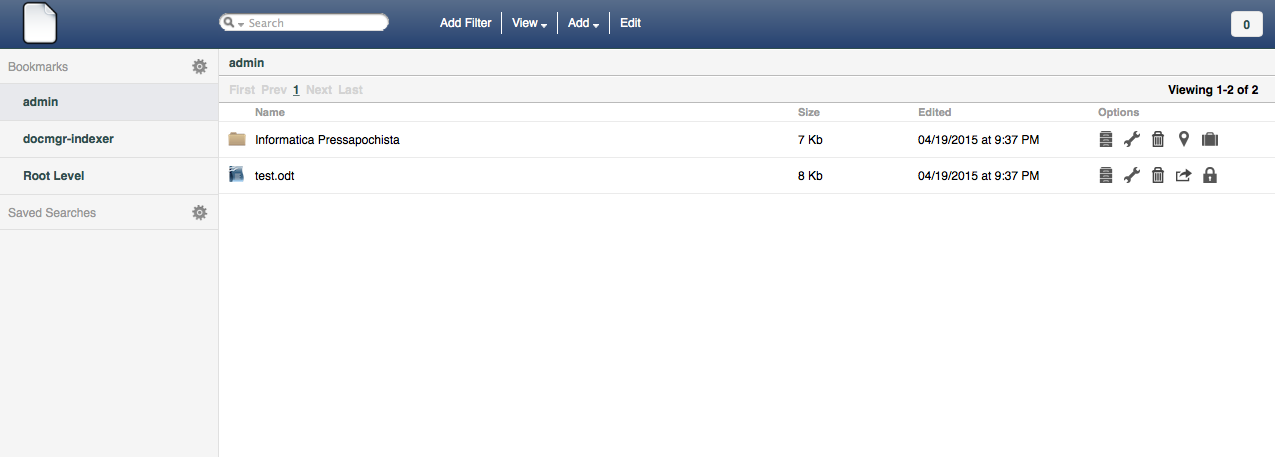Click the Saved Searches section header
1275x457 pixels.
point(52,212)
